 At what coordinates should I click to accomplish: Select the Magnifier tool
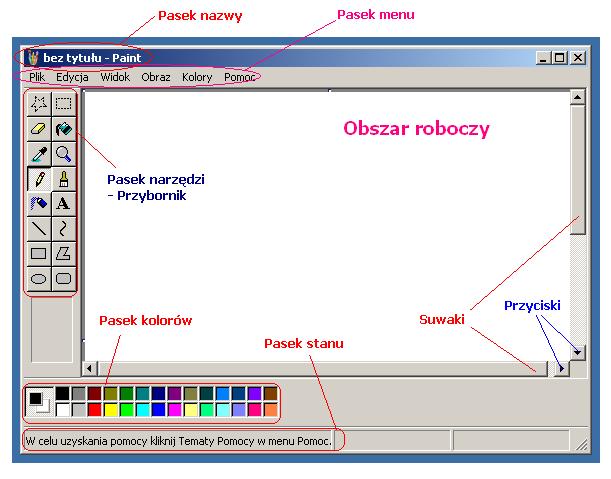coord(64,154)
